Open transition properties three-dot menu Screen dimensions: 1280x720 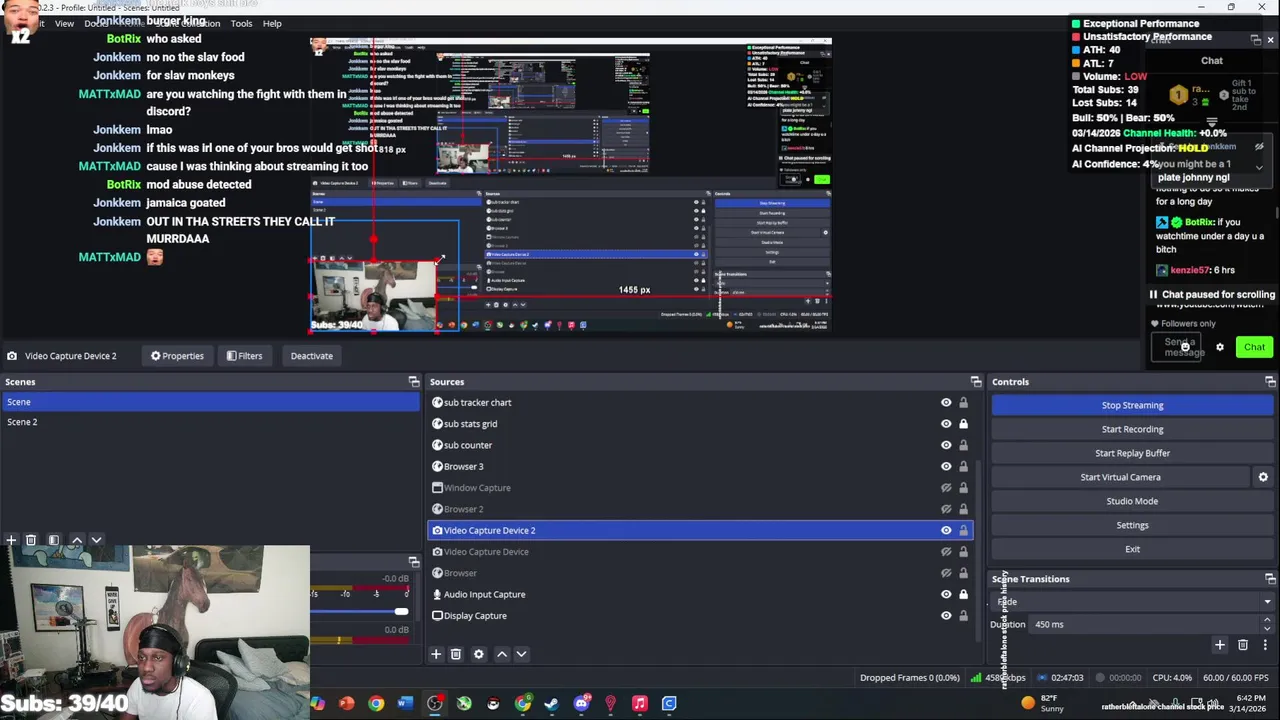click(1265, 645)
